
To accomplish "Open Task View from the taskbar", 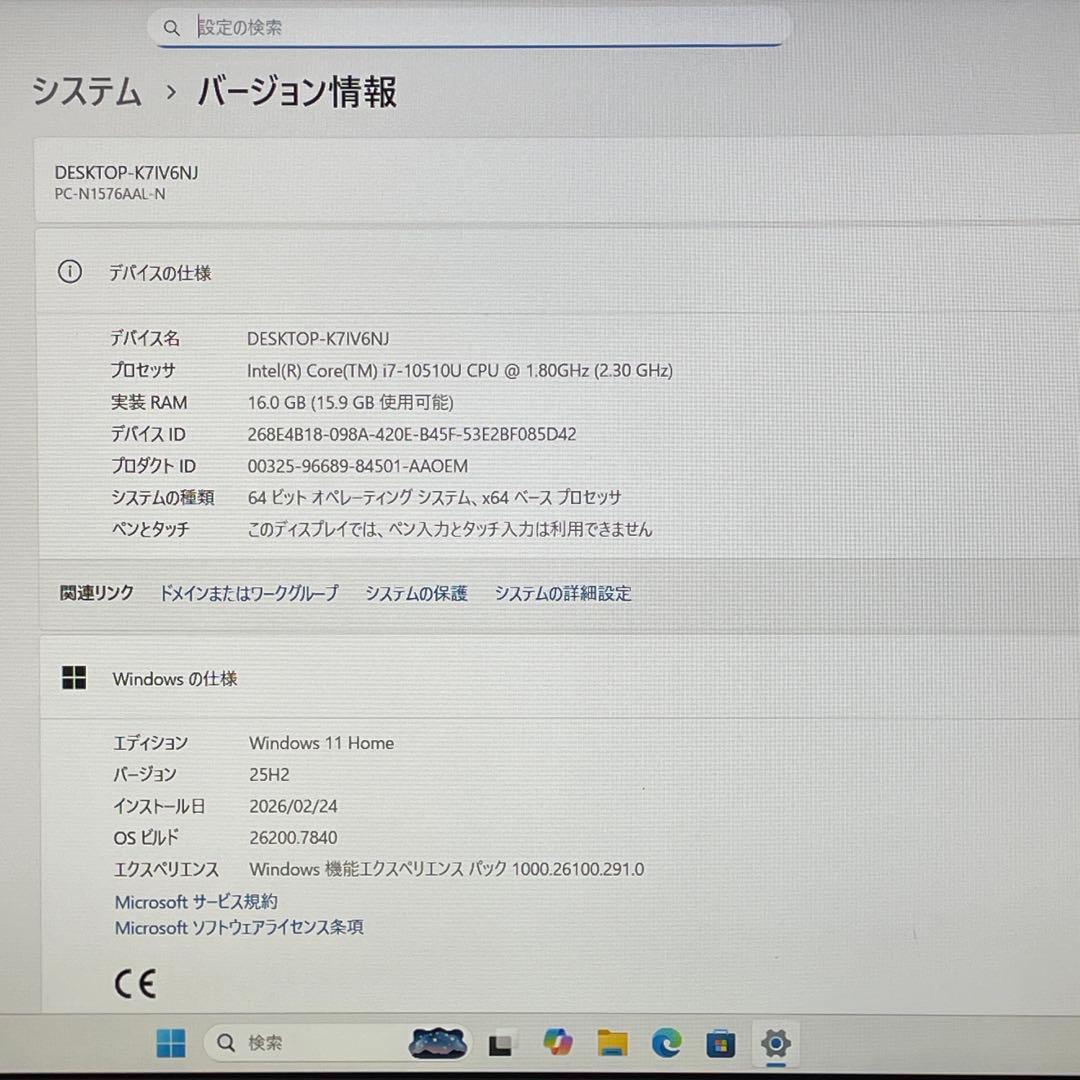I will click(x=500, y=1044).
